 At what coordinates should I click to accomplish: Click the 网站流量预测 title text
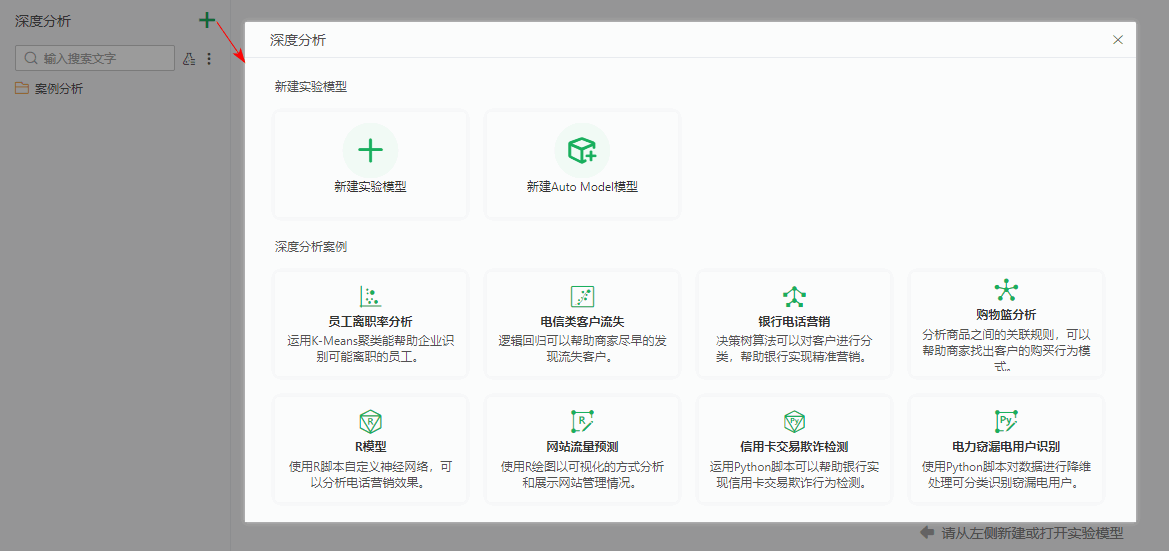click(582, 446)
